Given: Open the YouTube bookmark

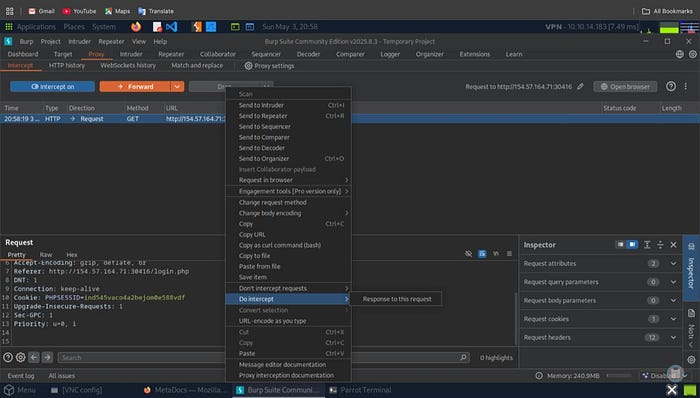Looking at the screenshot, I should [x=79, y=11].
